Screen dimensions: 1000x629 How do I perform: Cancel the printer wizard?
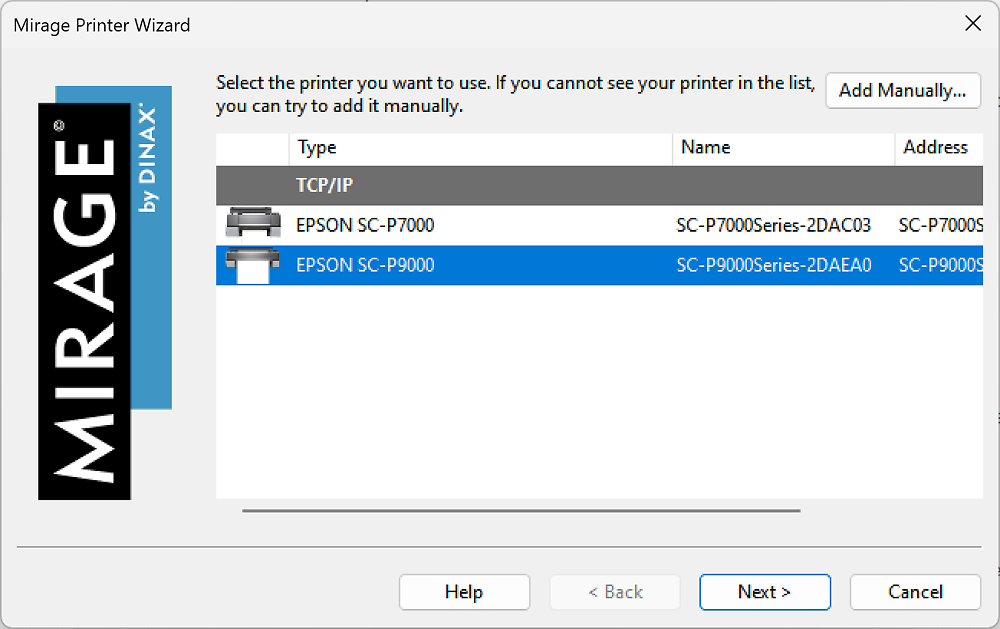(915, 592)
